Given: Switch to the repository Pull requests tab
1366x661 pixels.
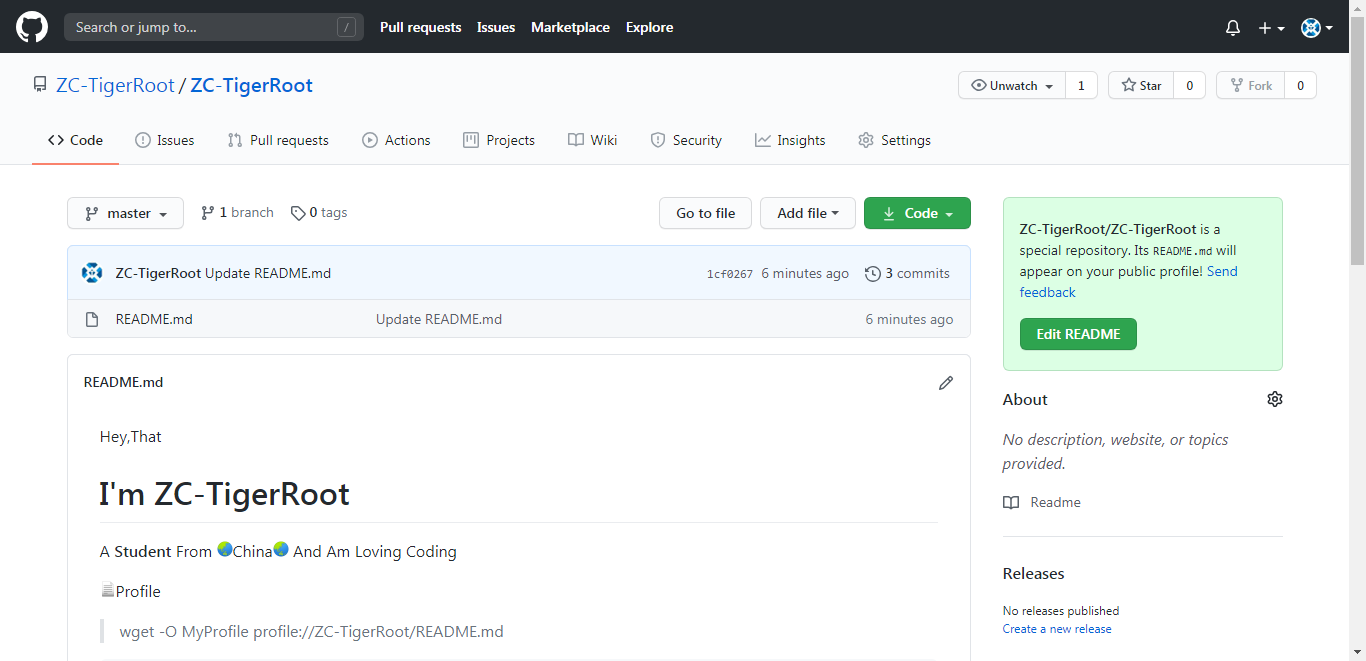Looking at the screenshot, I should pyautogui.click(x=278, y=140).
